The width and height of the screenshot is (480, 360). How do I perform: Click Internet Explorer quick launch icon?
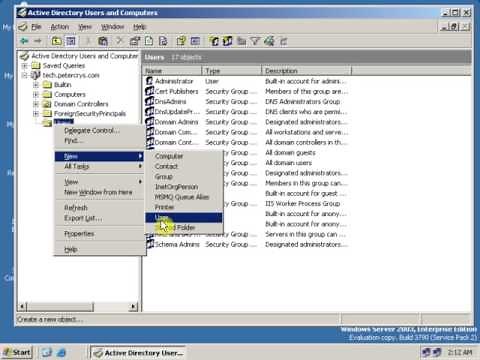(x=62, y=352)
